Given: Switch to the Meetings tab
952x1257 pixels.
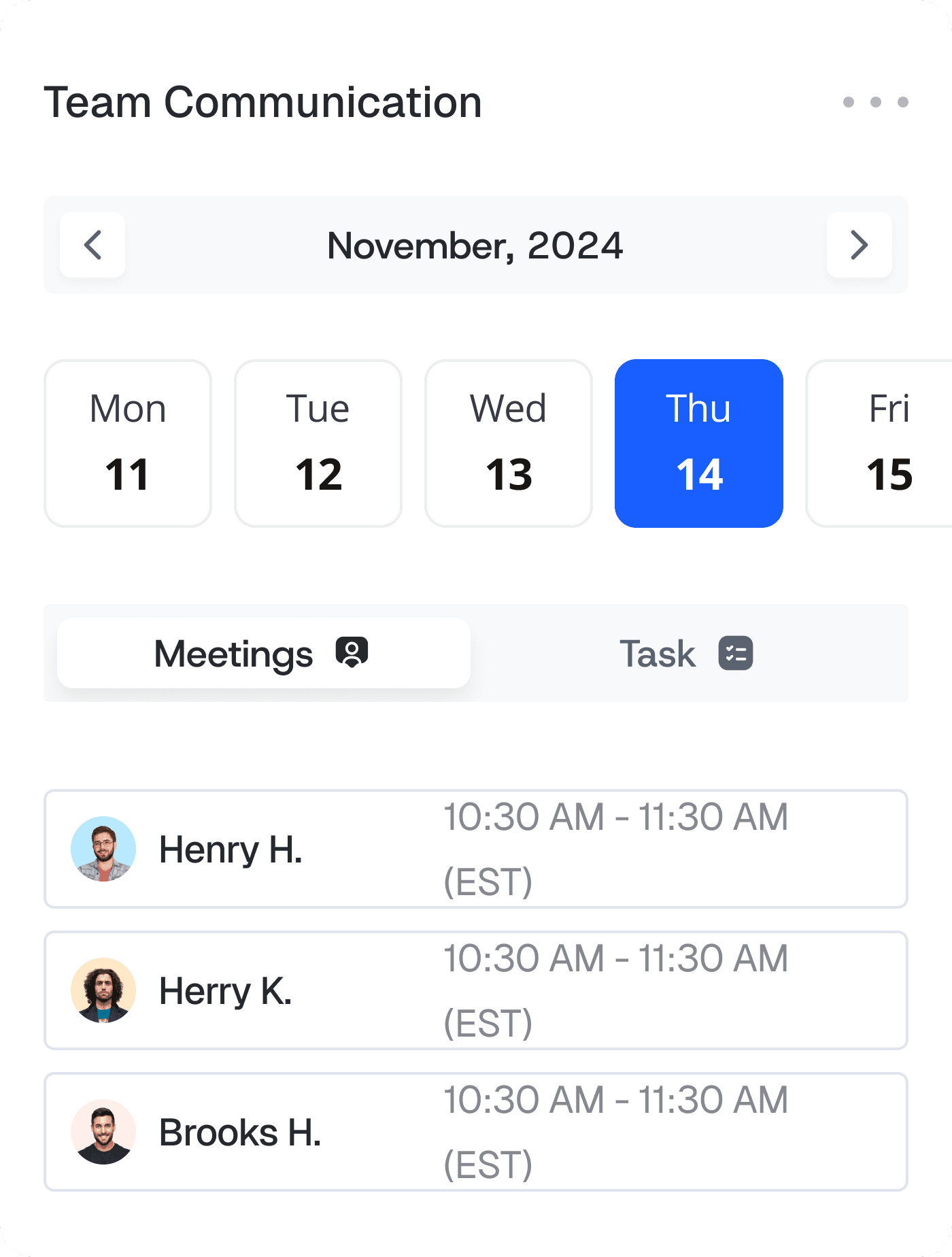Looking at the screenshot, I should [x=264, y=653].
